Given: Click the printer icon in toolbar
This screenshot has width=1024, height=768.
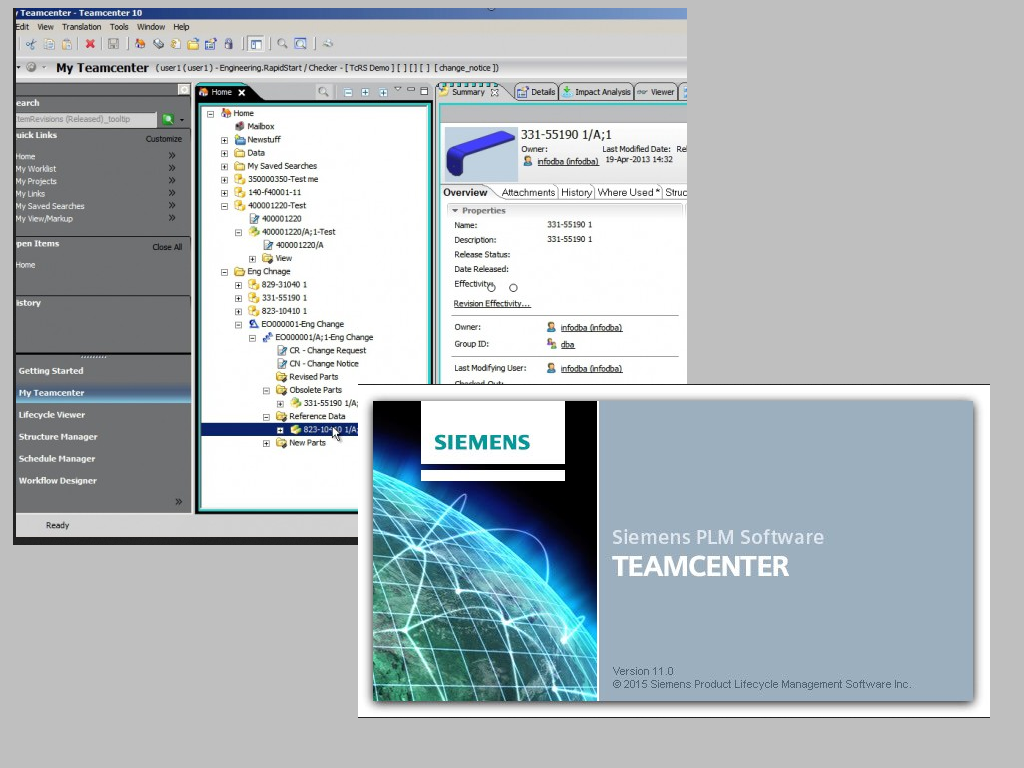Looking at the screenshot, I should pyautogui.click(x=328, y=44).
